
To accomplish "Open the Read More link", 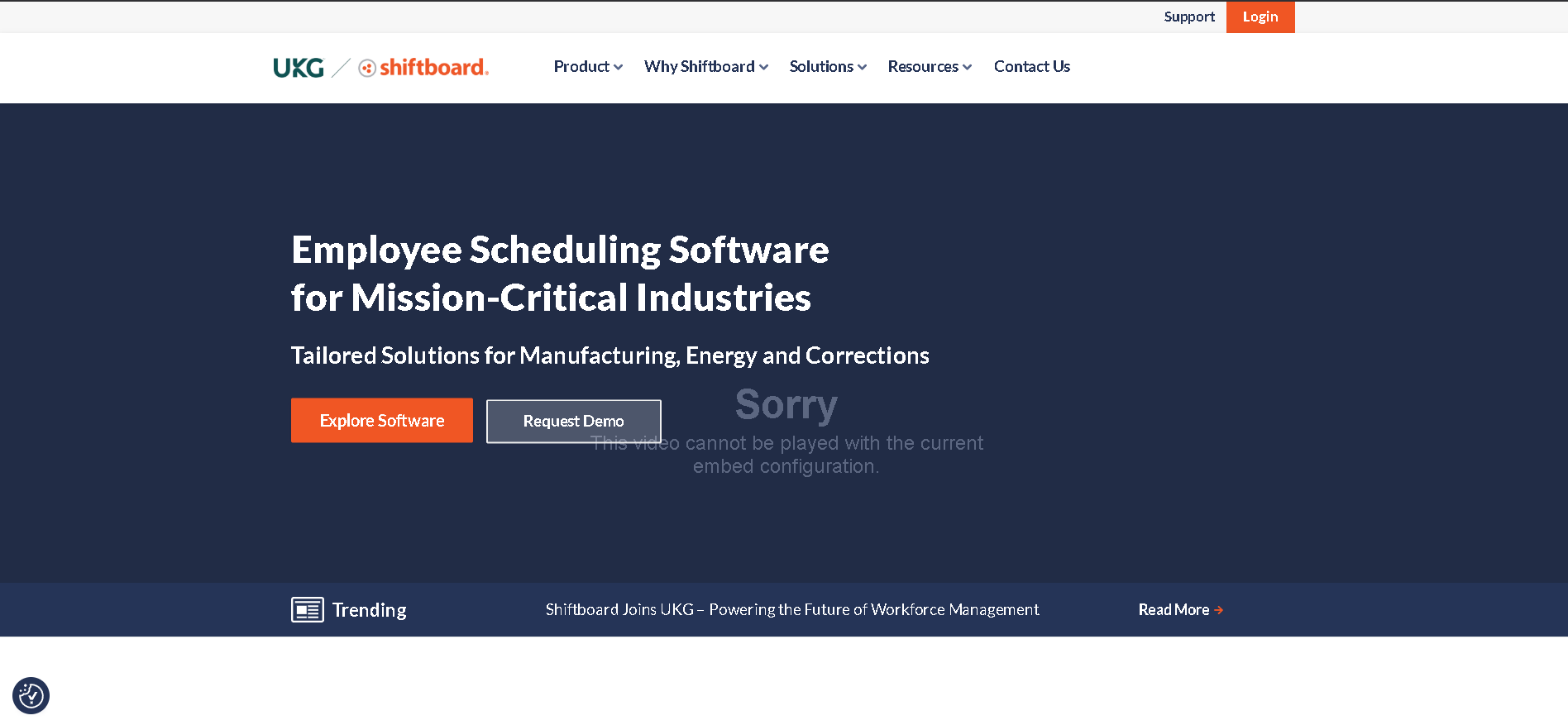I will pyautogui.click(x=1181, y=610).
